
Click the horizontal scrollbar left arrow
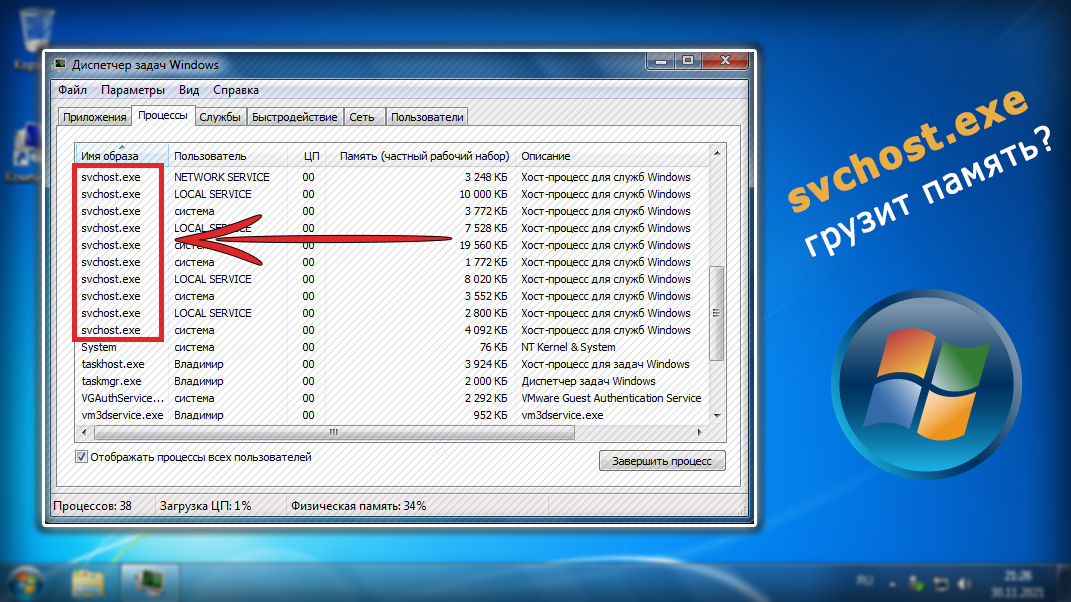coord(84,433)
